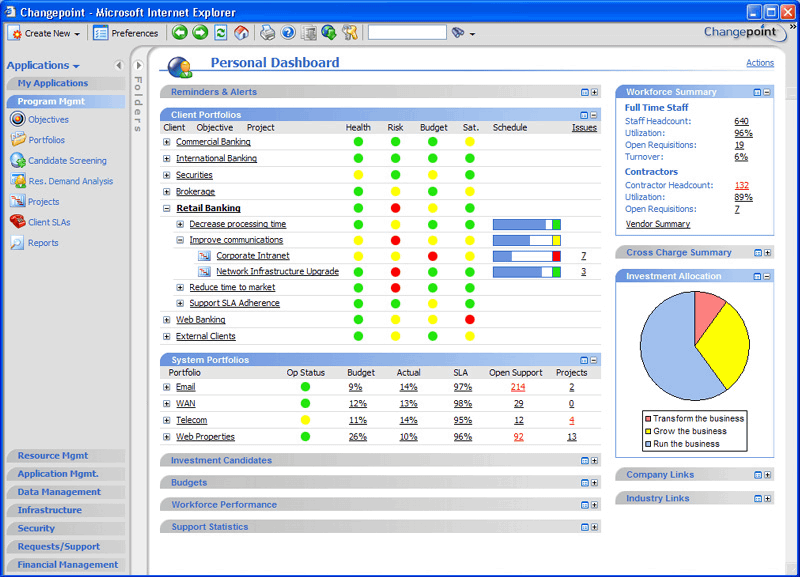Click the Home house icon in the toolbar
This screenshot has width=800, height=577.
[x=241, y=33]
